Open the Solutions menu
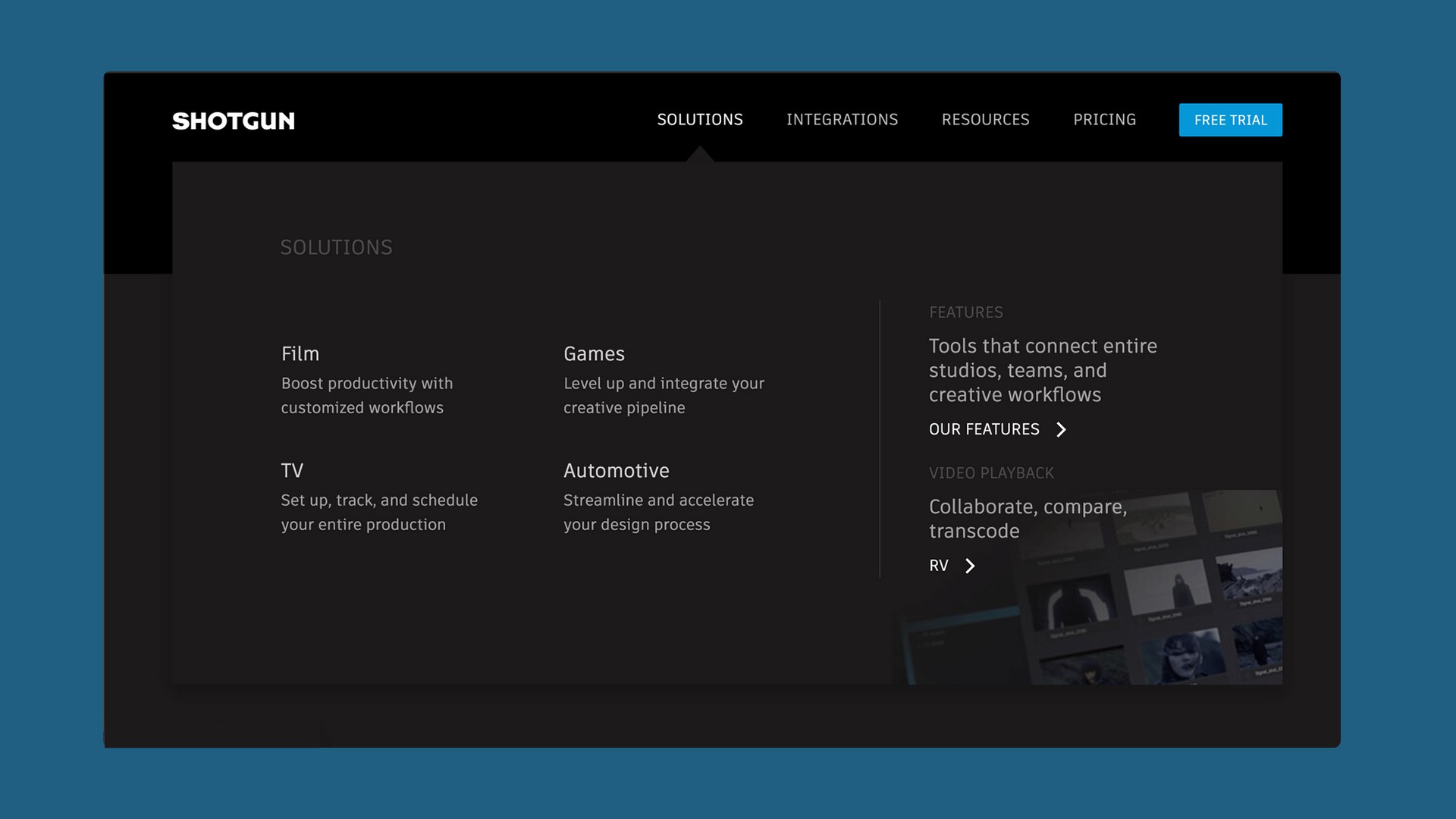The height and width of the screenshot is (819, 1456). click(699, 120)
